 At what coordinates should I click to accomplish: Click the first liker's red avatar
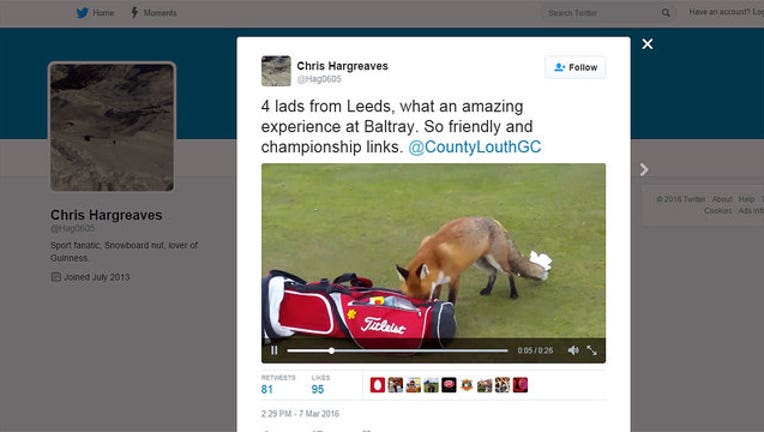point(377,385)
